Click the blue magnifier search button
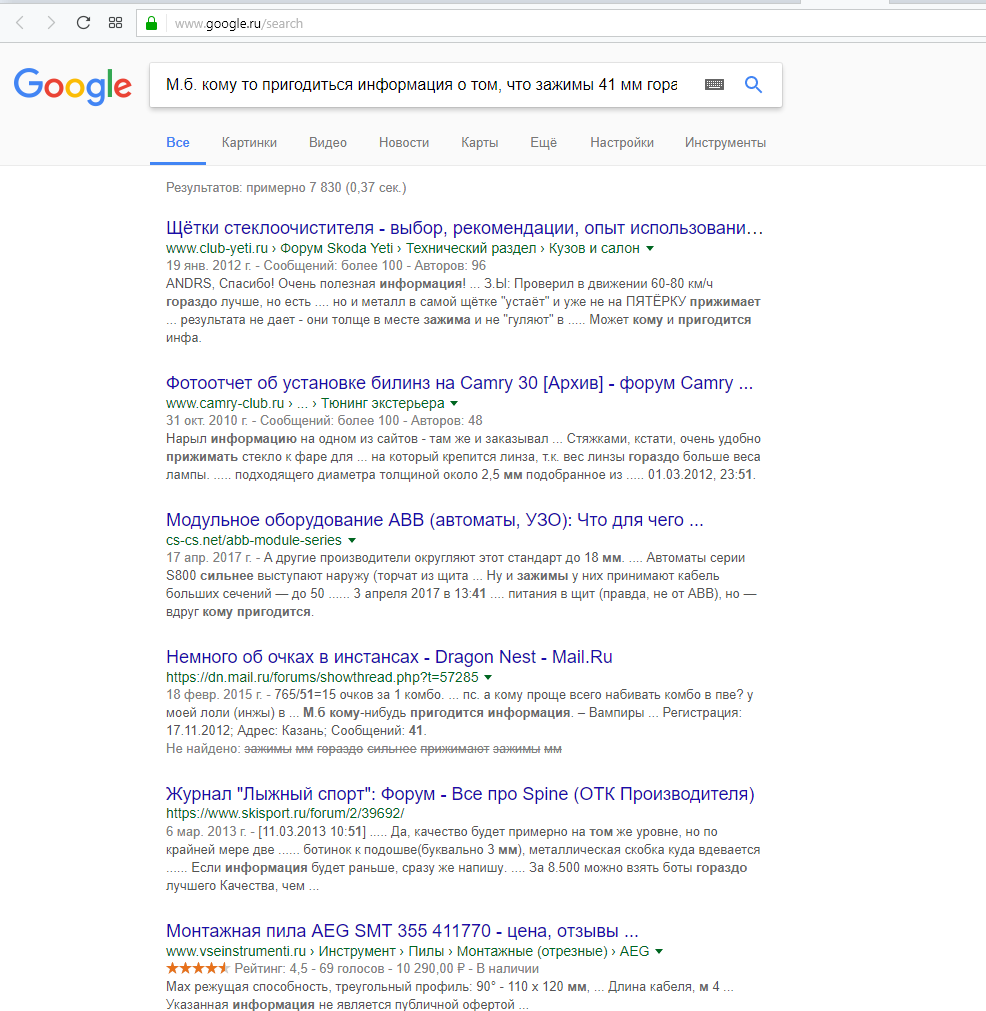The image size is (986, 1011). (x=754, y=85)
